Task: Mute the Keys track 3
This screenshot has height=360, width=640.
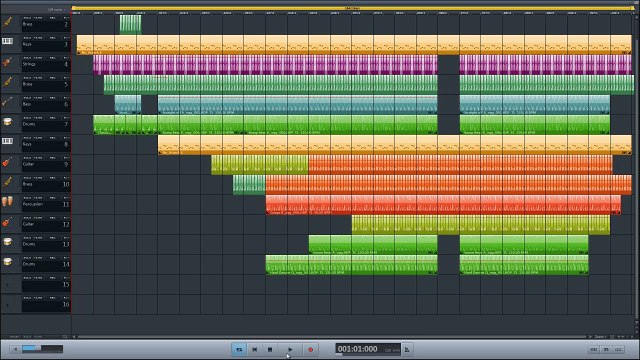Action: pos(38,38)
